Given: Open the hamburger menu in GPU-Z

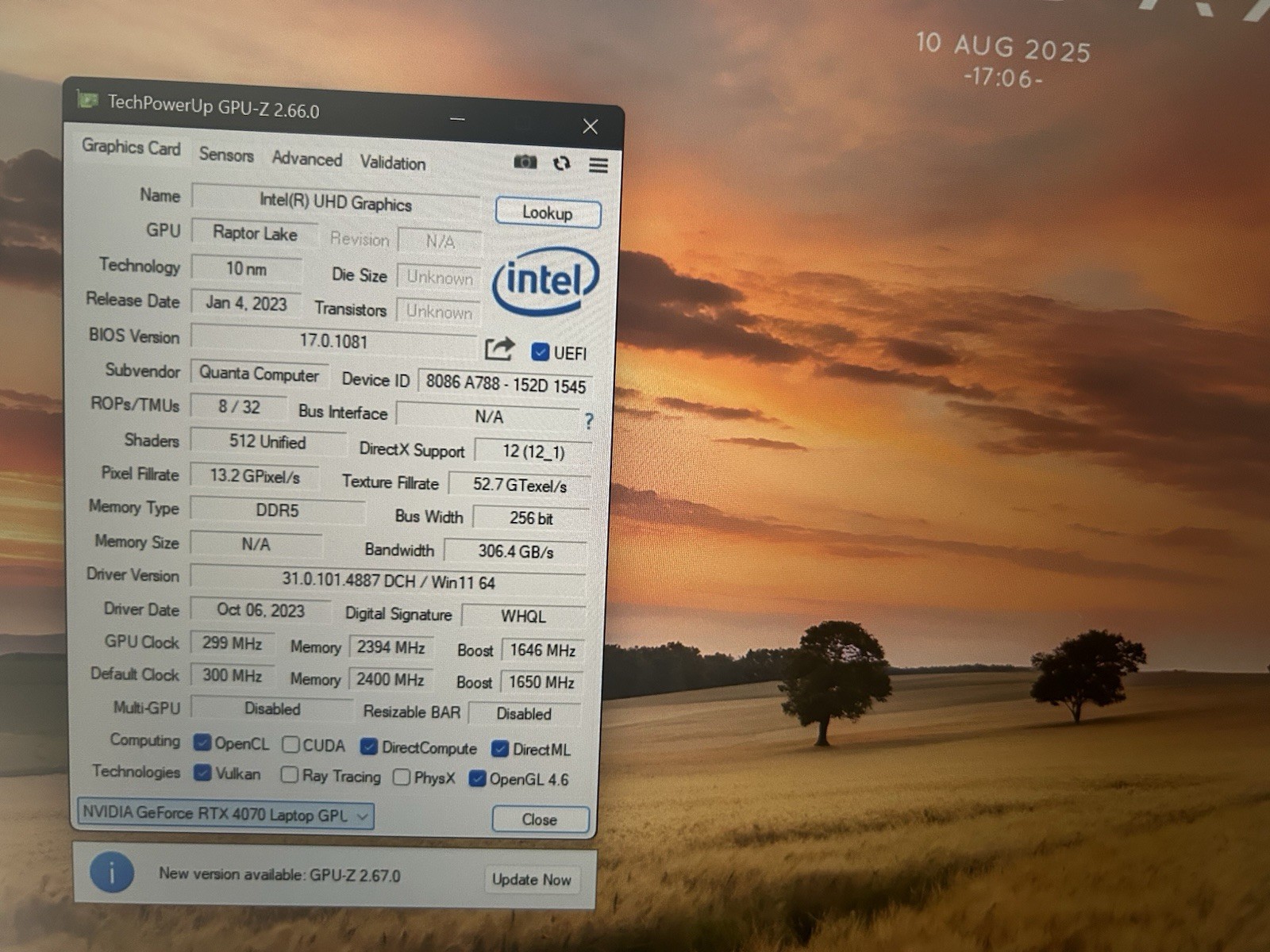Looking at the screenshot, I should pos(598,164).
